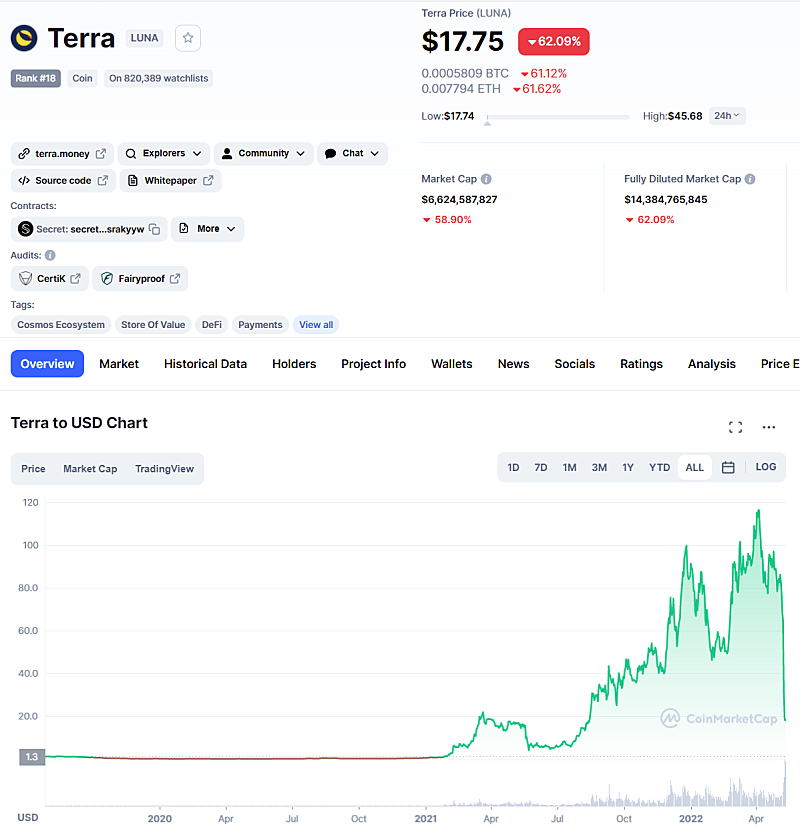Click the document icon in the More button
The height and width of the screenshot is (825, 800).
pyautogui.click(x=184, y=228)
